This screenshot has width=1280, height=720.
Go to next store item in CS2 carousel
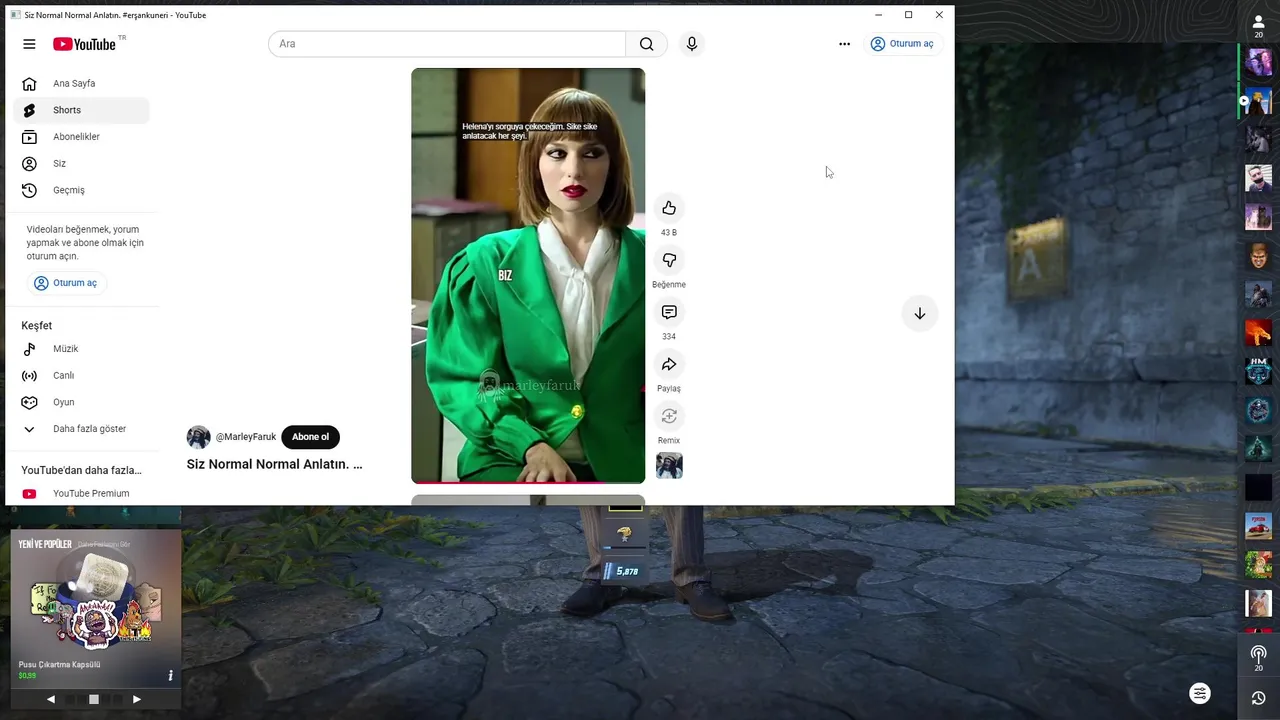137,699
